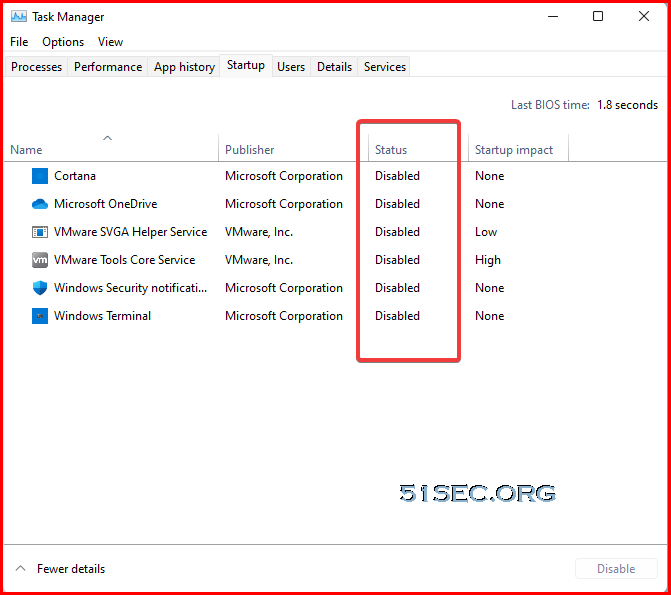Collapse view using Fewer details chevron
The image size is (671, 595).
(20, 568)
